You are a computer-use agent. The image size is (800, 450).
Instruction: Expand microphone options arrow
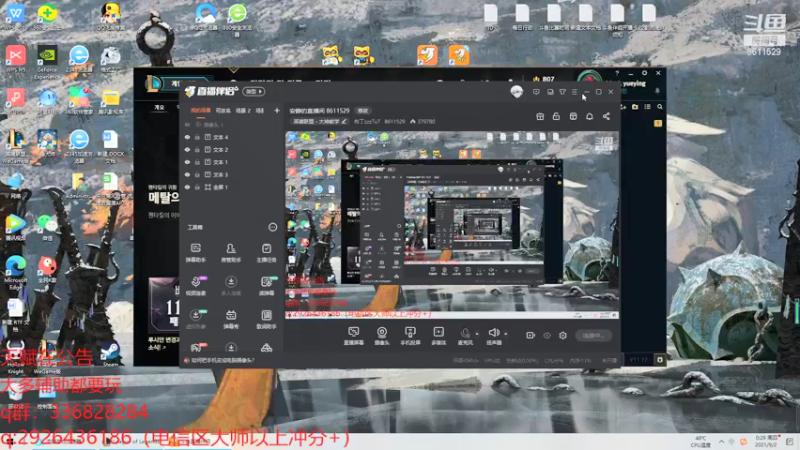coord(477,334)
